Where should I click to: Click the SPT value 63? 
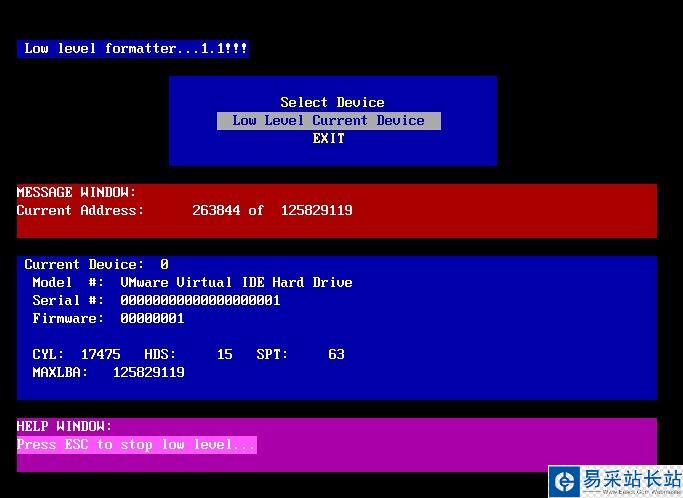(336, 354)
